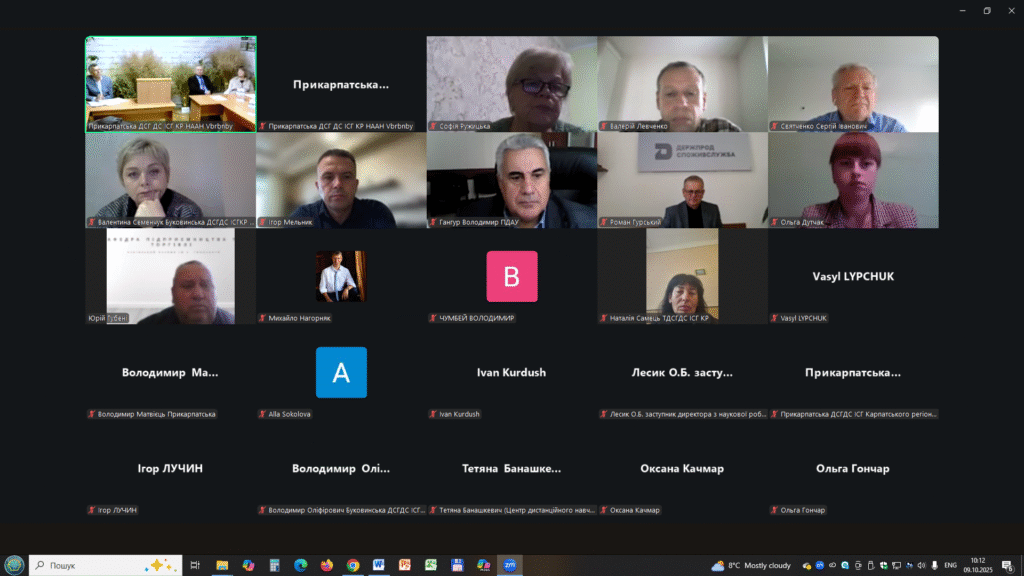Open the volume control in system tray

[921, 565]
